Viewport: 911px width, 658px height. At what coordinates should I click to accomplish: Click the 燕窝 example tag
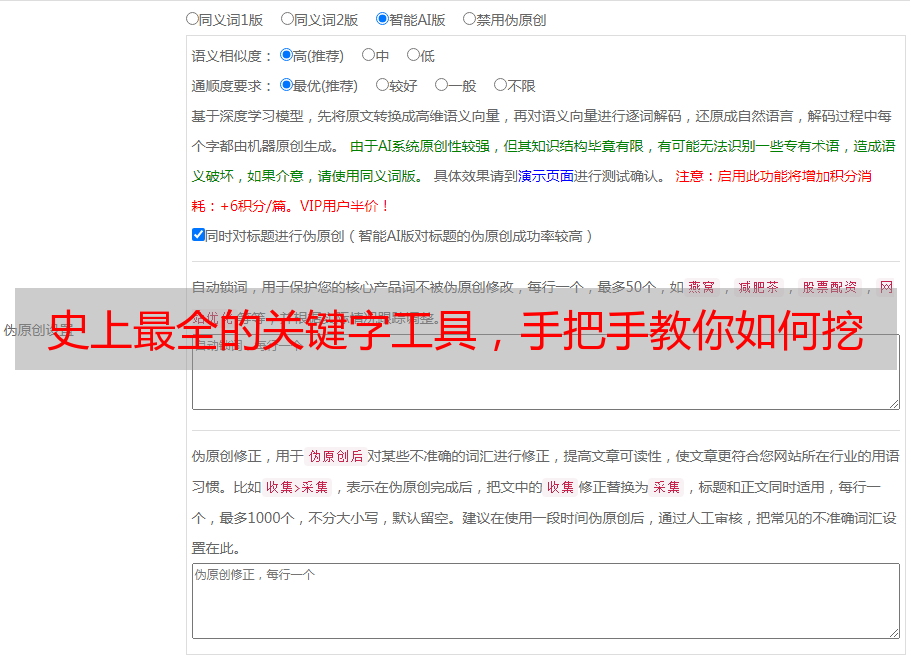tap(701, 287)
